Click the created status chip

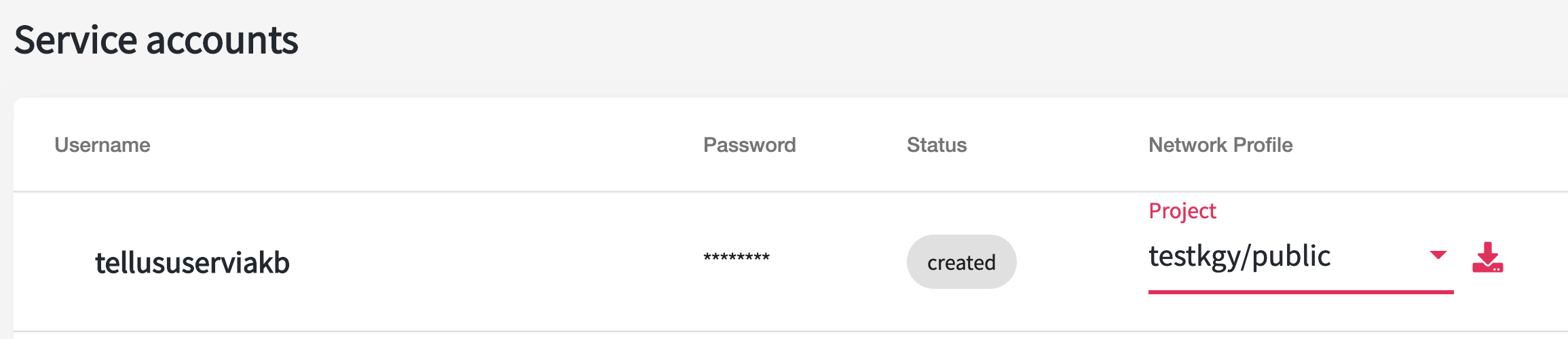point(961,262)
